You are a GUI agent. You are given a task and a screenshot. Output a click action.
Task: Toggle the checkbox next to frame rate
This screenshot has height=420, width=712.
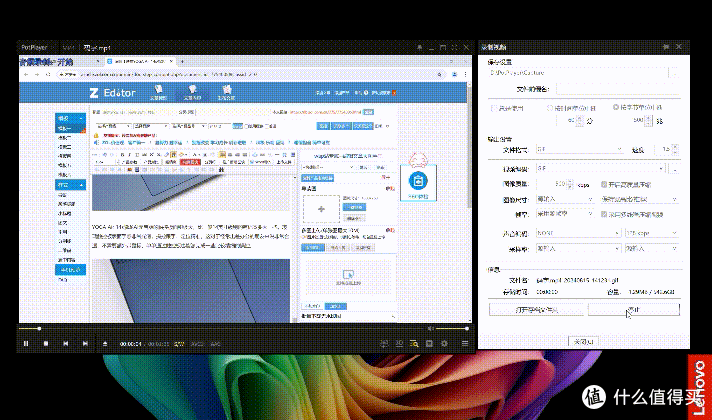pyautogui.click(x=604, y=214)
